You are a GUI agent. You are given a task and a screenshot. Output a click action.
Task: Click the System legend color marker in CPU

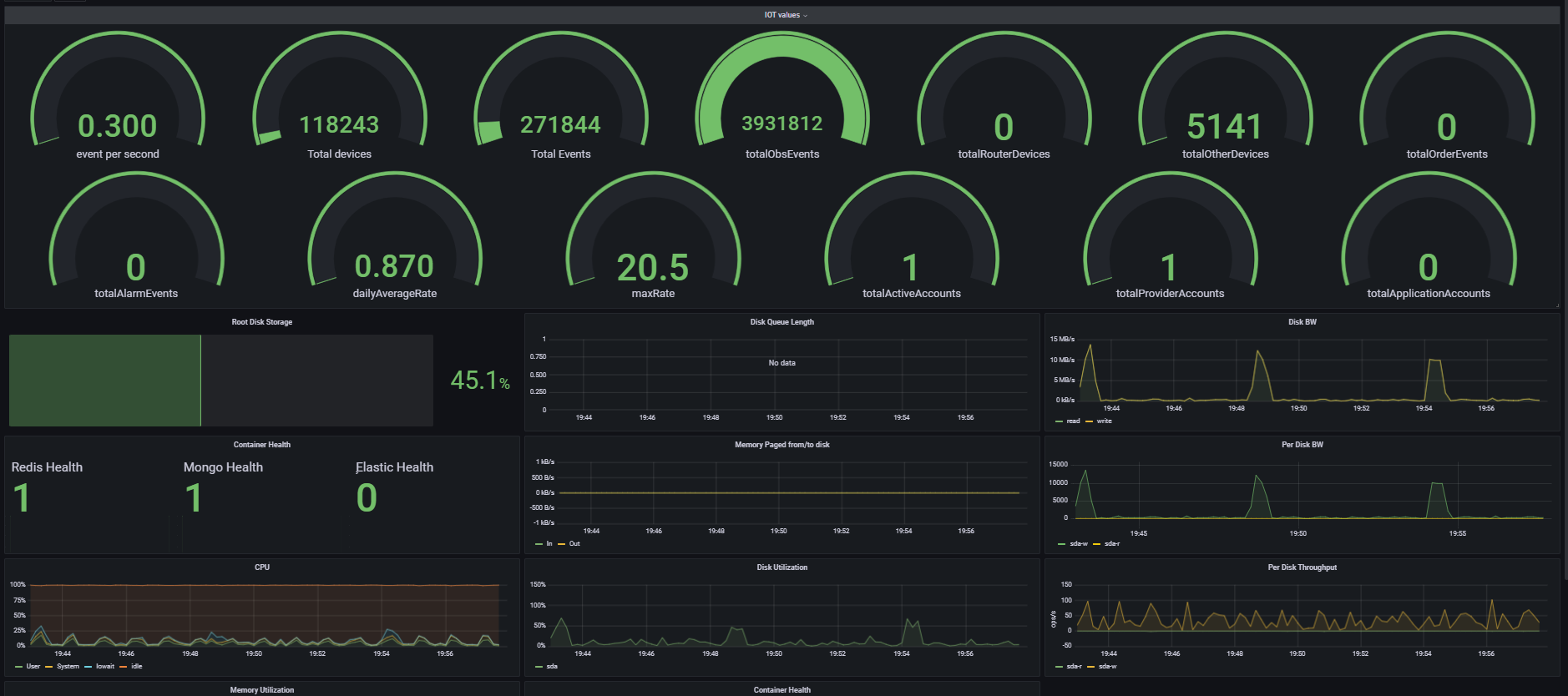tap(49, 667)
